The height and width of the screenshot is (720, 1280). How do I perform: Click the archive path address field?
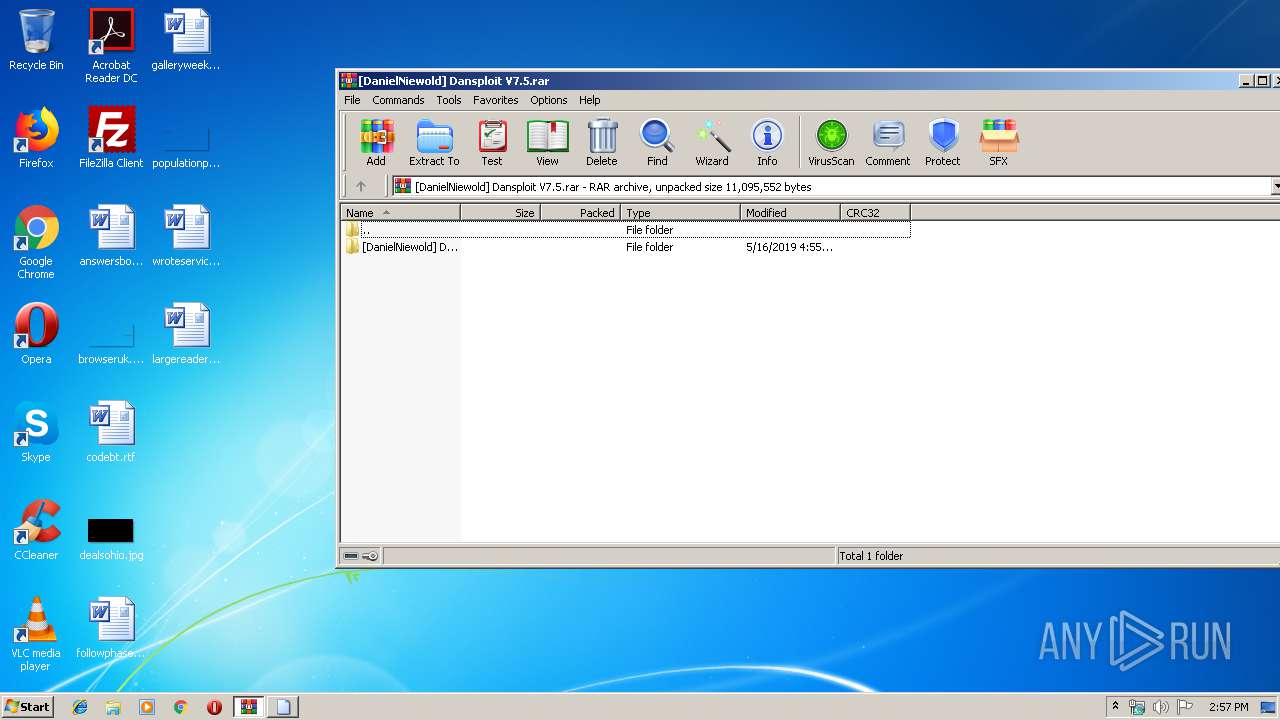[832, 187]
